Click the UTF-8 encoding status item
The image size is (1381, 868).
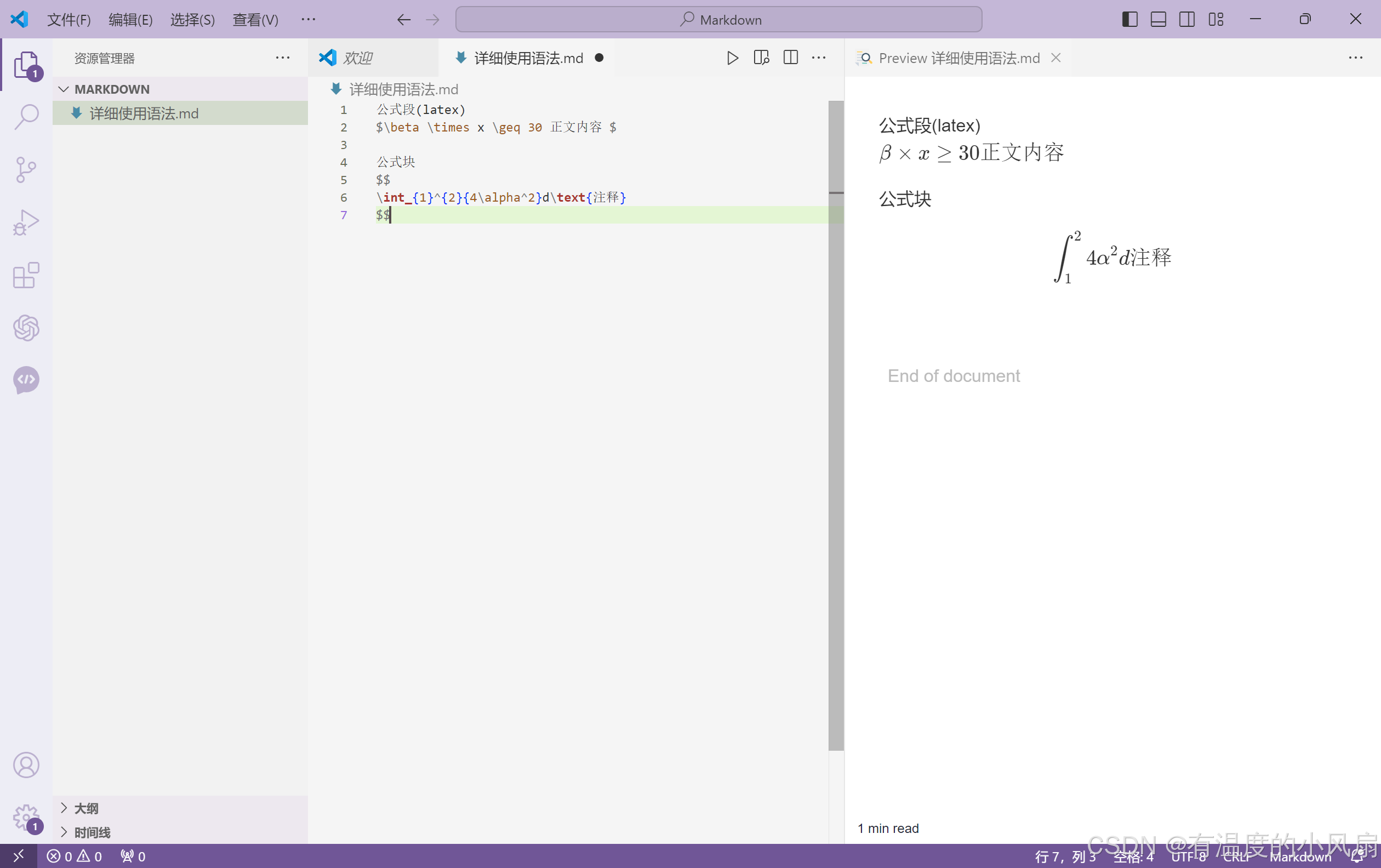[1188, 856]
